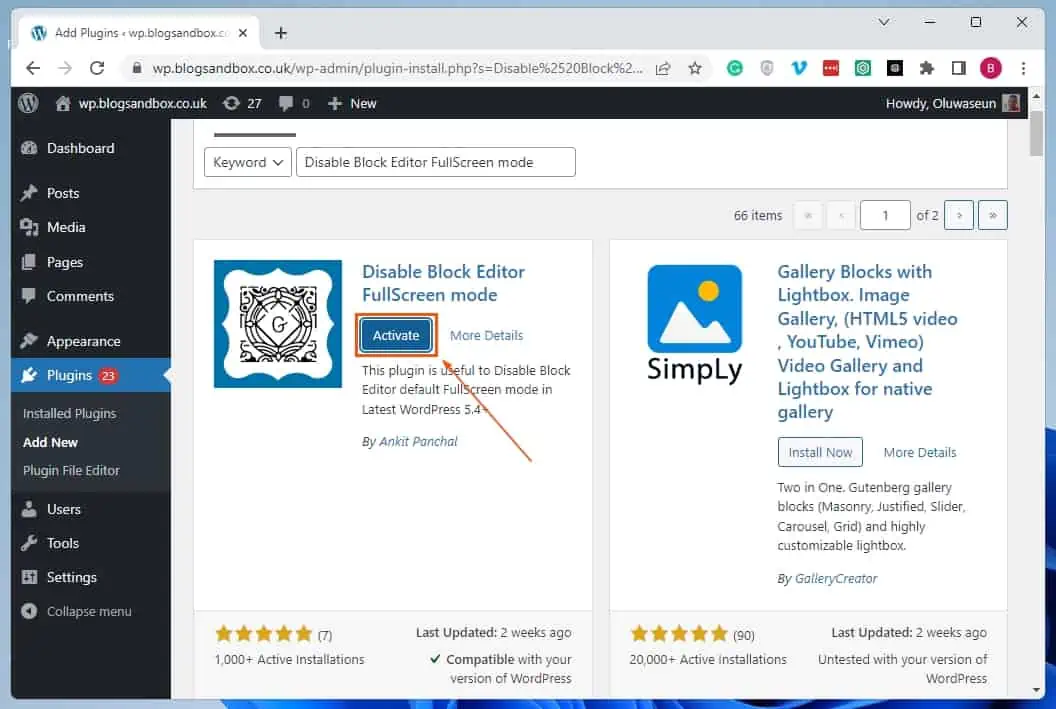Click the address bar URL
This screenshot has height=709, width=1056.
(397, 68)
